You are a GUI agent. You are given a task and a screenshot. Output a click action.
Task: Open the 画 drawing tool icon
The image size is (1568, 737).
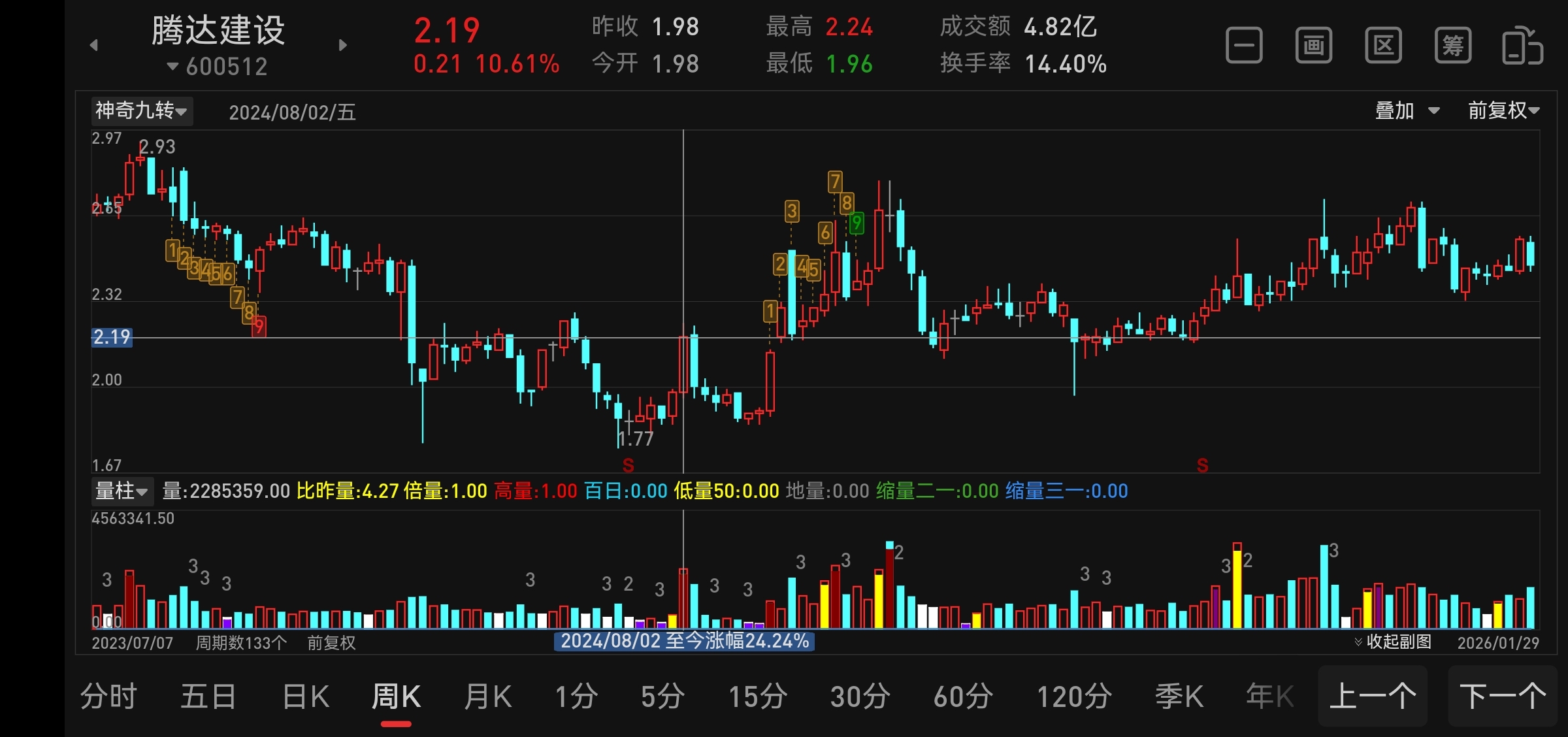point(1314,46)
